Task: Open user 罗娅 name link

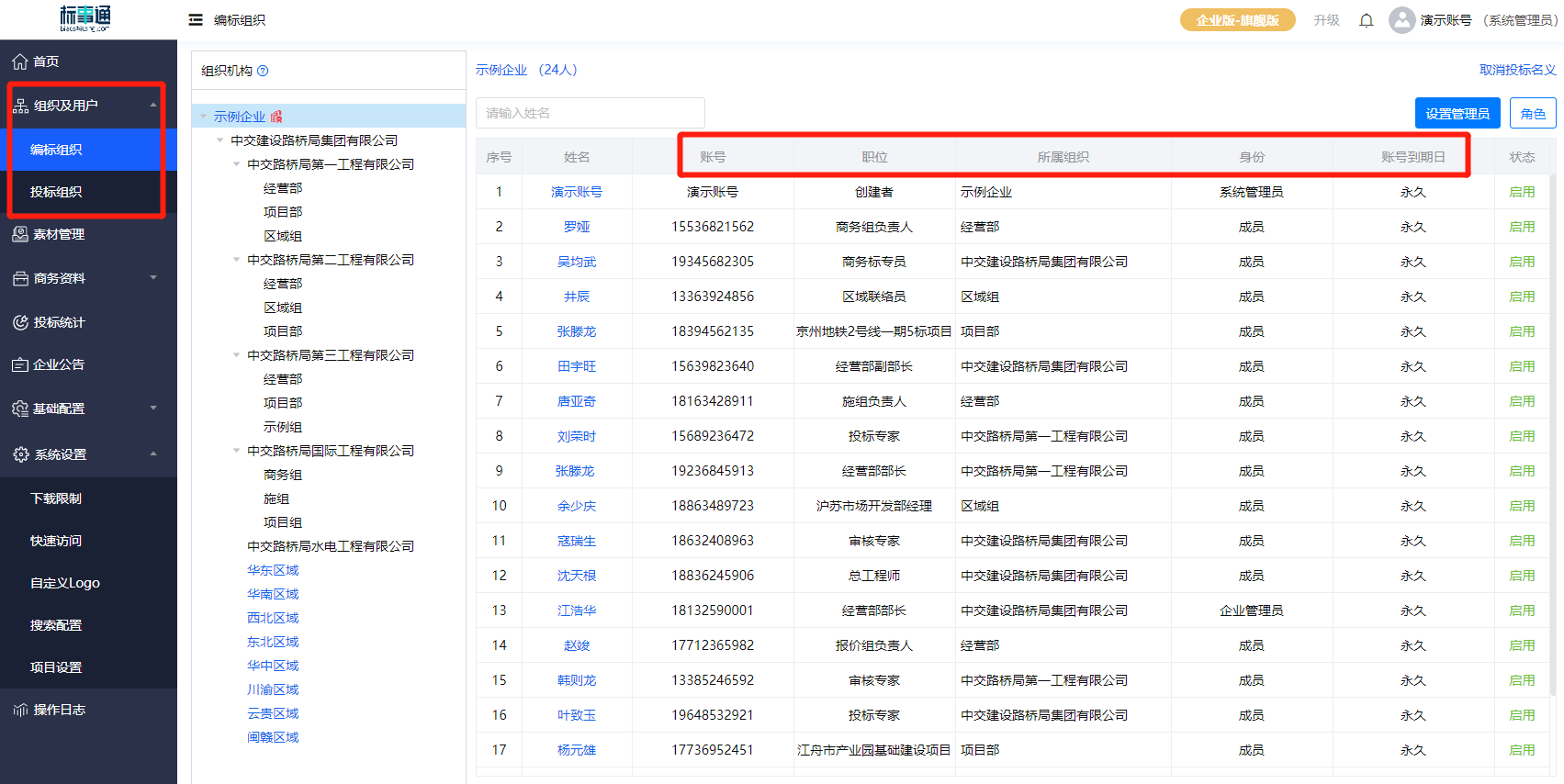Action: 577,227
